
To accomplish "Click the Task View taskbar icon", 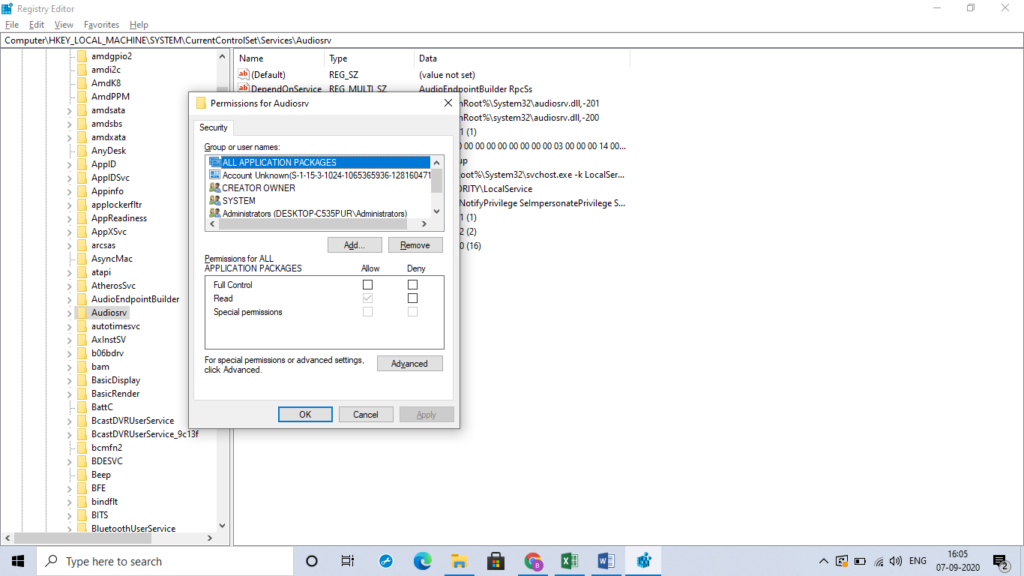I will coord(347,561).
